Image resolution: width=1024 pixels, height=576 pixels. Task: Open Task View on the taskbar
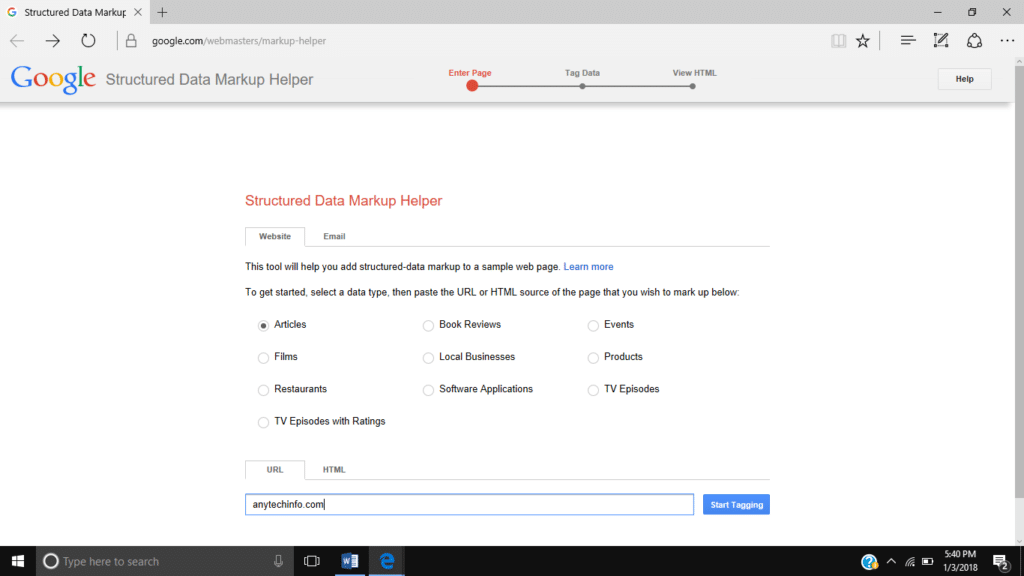click(x=312, y=561)
